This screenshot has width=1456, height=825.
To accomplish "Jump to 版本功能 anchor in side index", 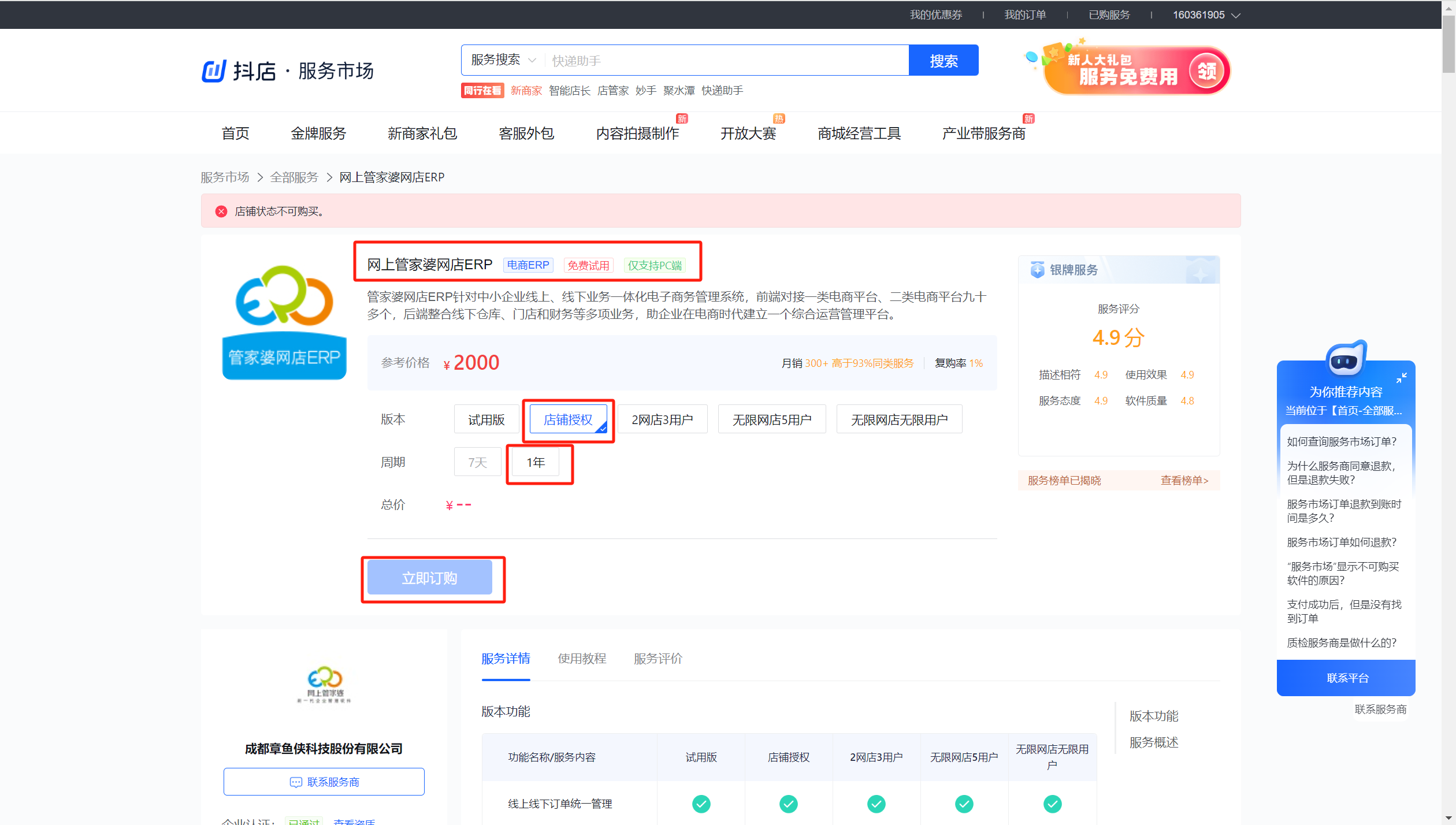I will point(1153,716).
